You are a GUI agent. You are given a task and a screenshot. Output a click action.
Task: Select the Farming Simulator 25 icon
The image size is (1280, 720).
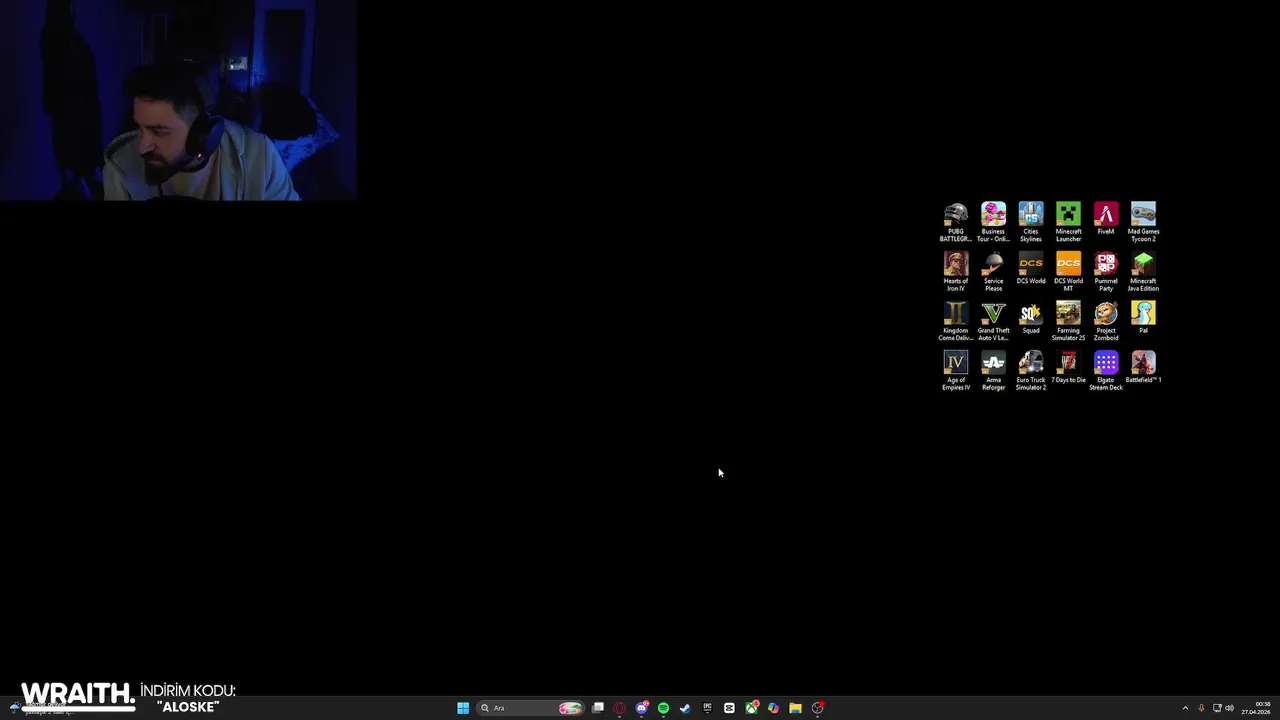click(x=1068, y=321)
